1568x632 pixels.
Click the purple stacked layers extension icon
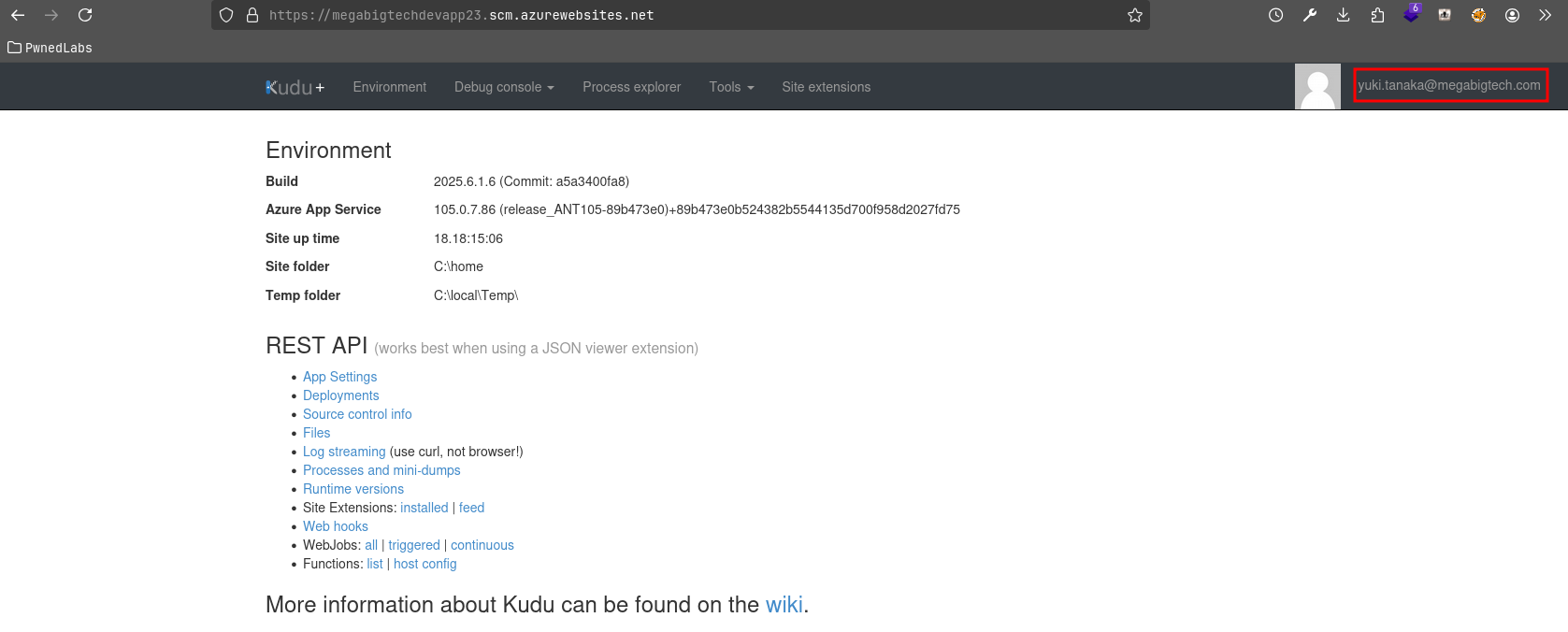click(1411, 15)
